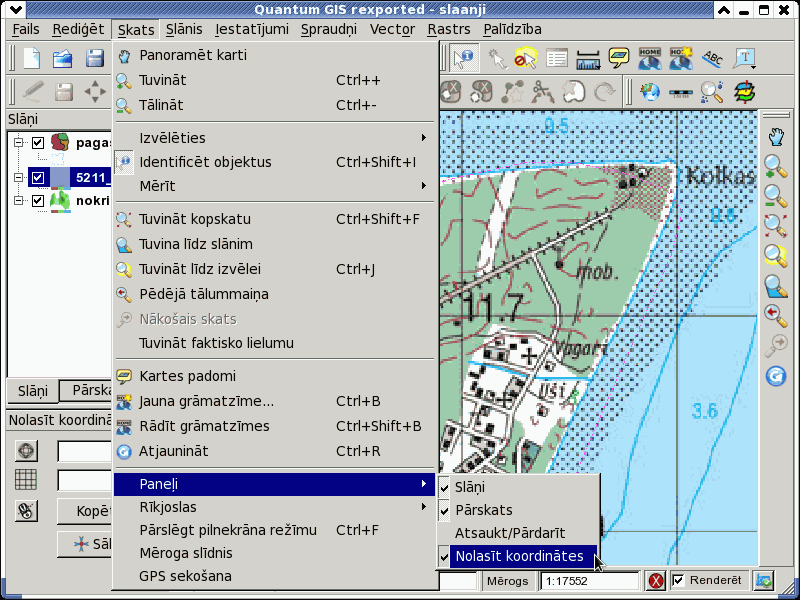Open a project with the folder icon

pos(63,58)
